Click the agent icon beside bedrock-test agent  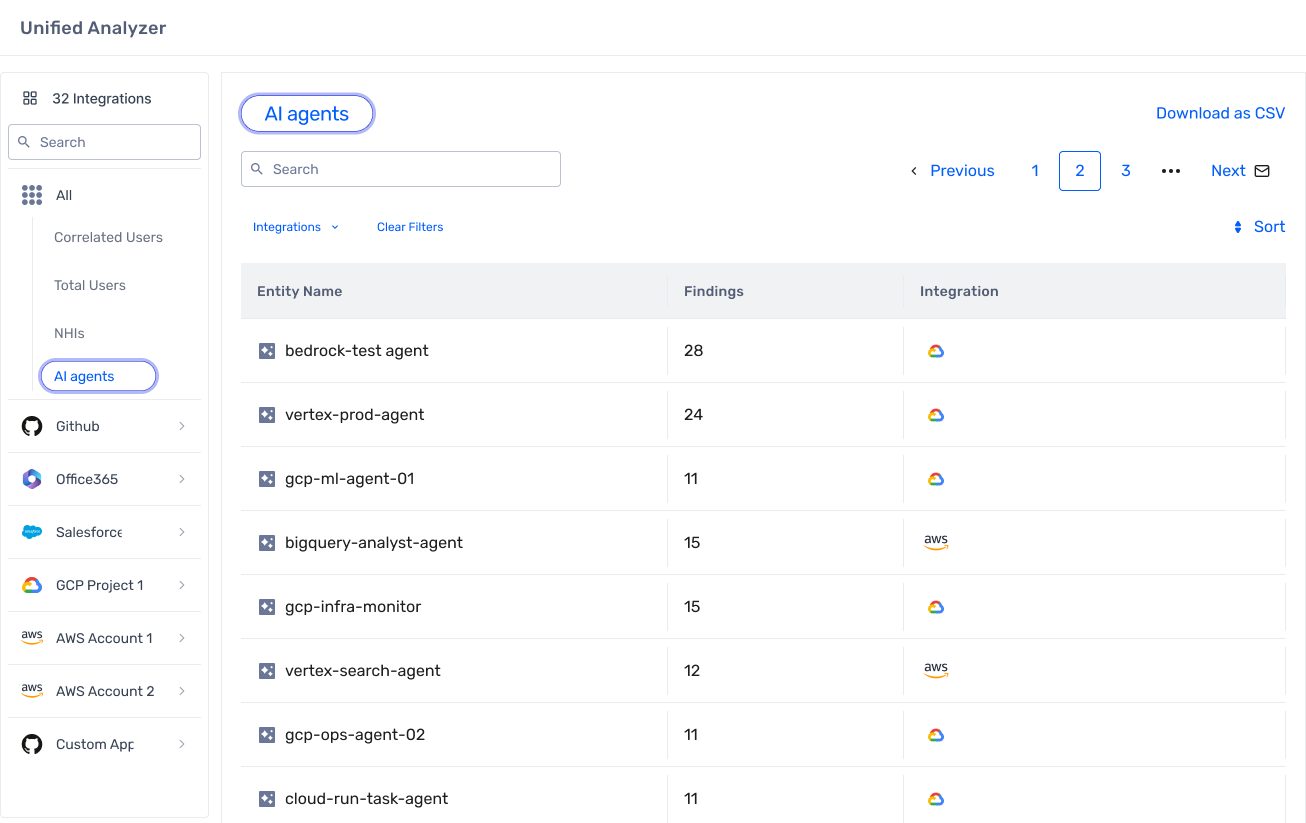coord(267,351)
